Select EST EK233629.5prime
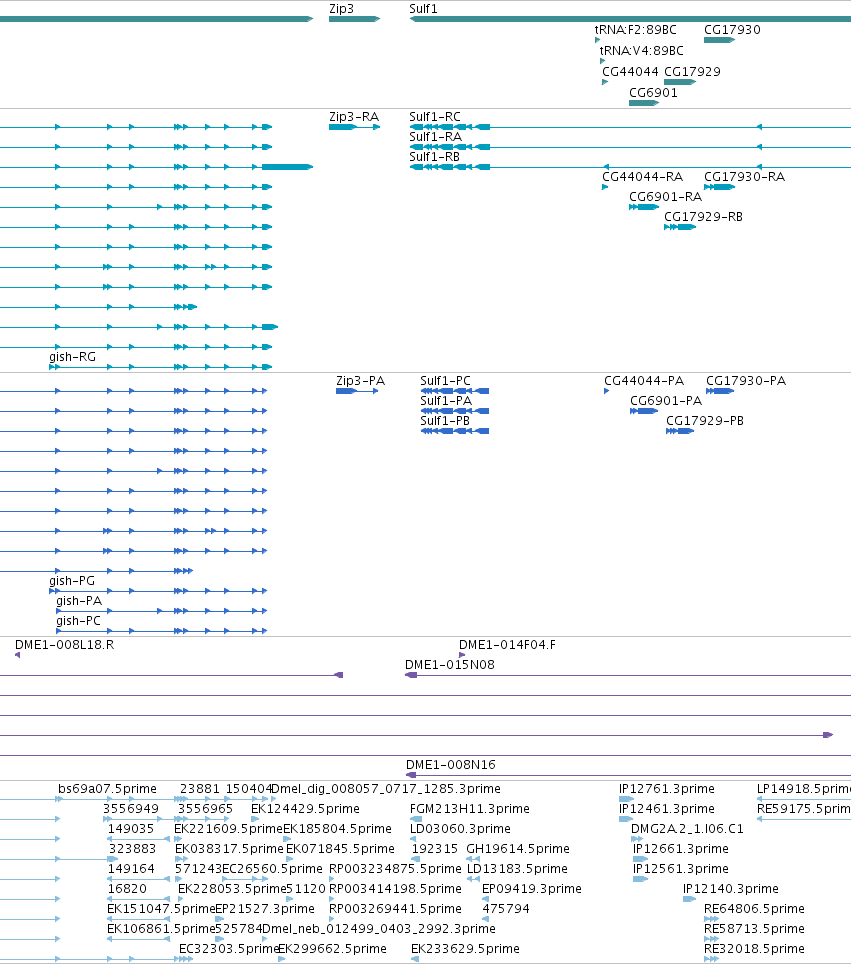 pos(465,949)
